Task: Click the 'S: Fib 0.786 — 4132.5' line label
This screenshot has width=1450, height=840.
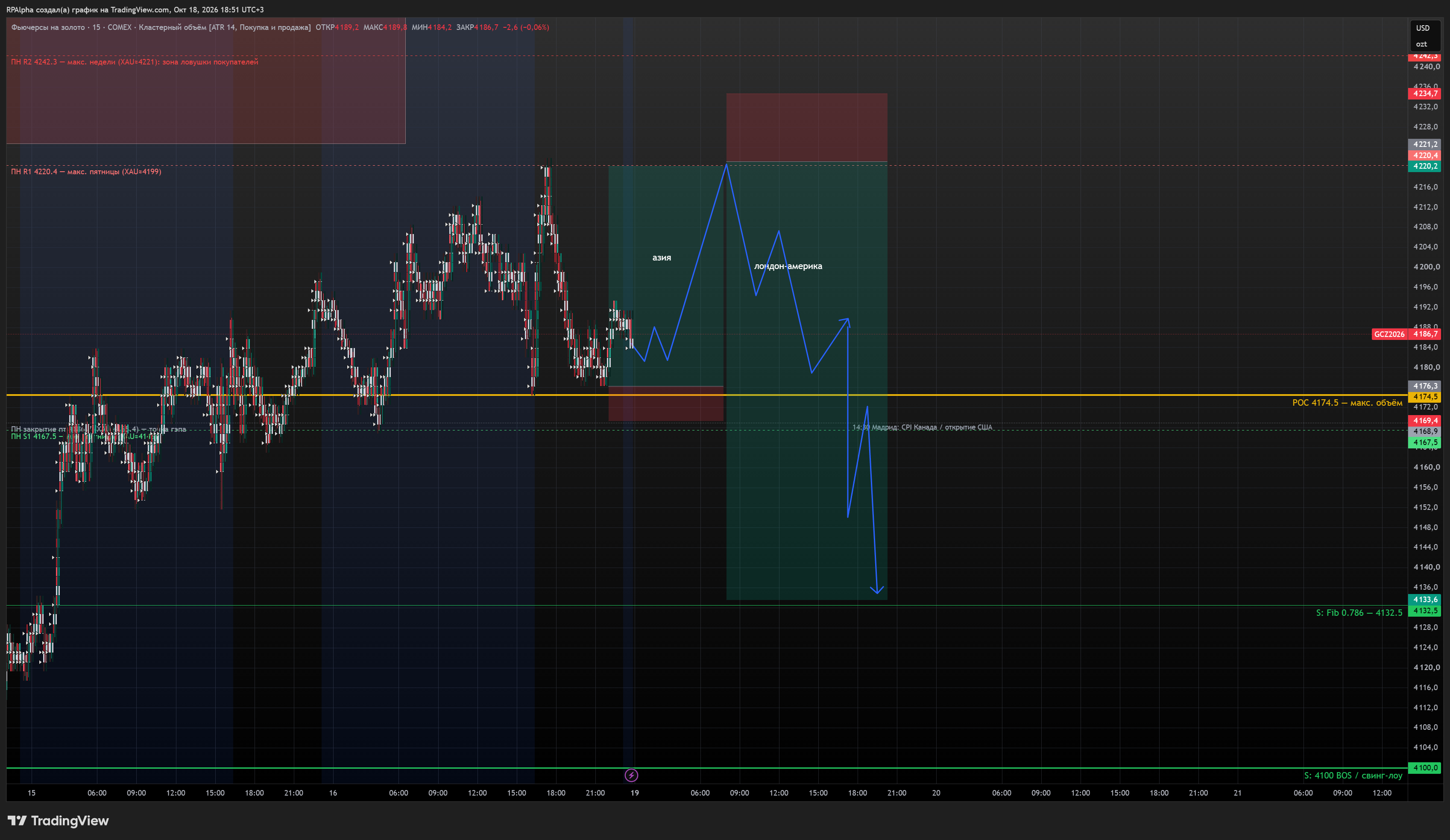Action: 1359,613
